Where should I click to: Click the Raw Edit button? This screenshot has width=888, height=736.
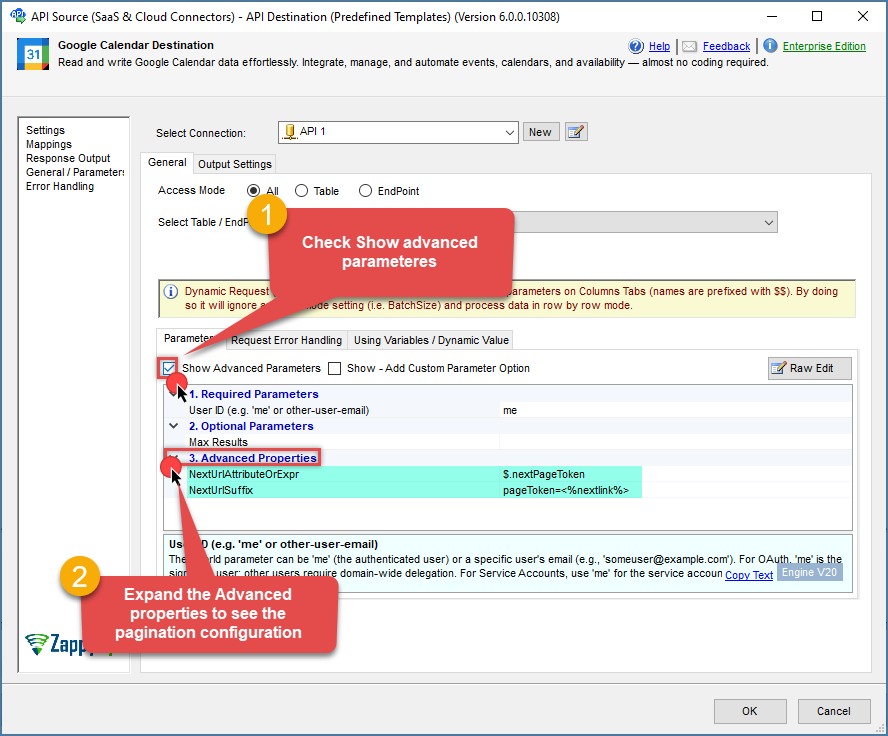click(809, 368)
